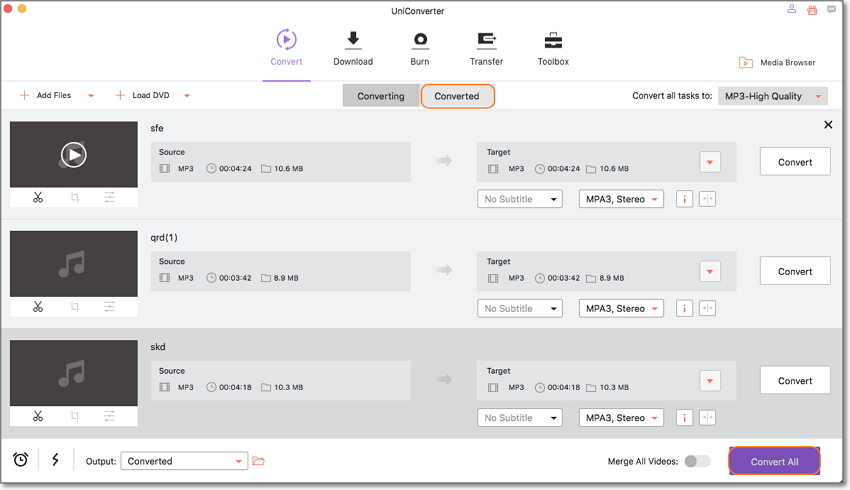Trim the skd file with scissors
This screenshot has height=490, width=850.
tap(37, 416)
